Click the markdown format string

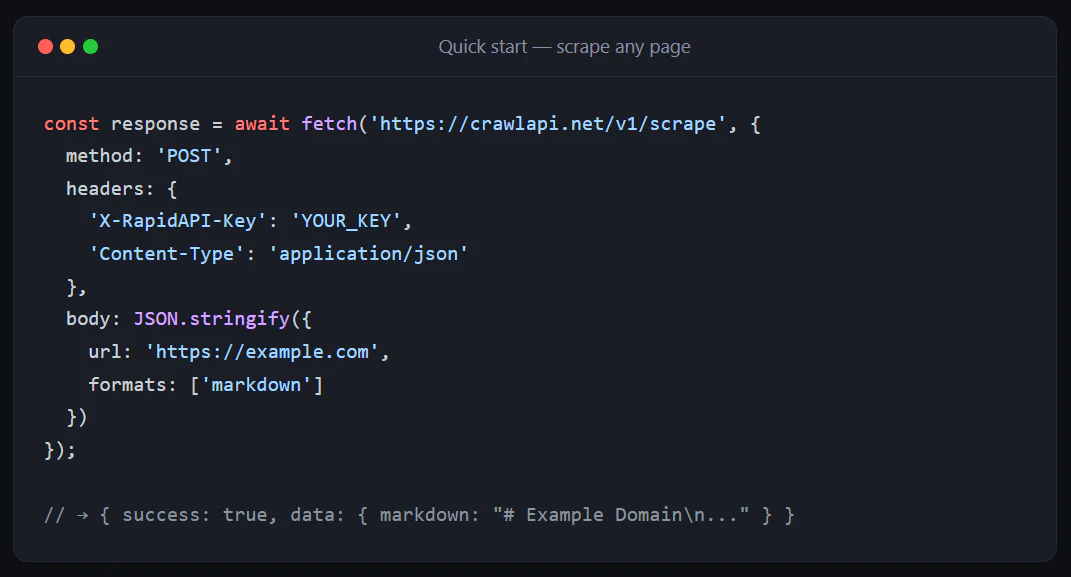click(x=259, y=384)
